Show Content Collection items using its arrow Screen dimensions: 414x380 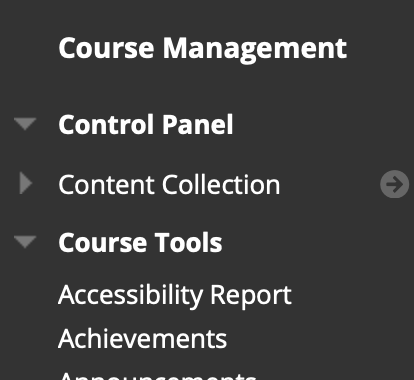coord(26,183)
